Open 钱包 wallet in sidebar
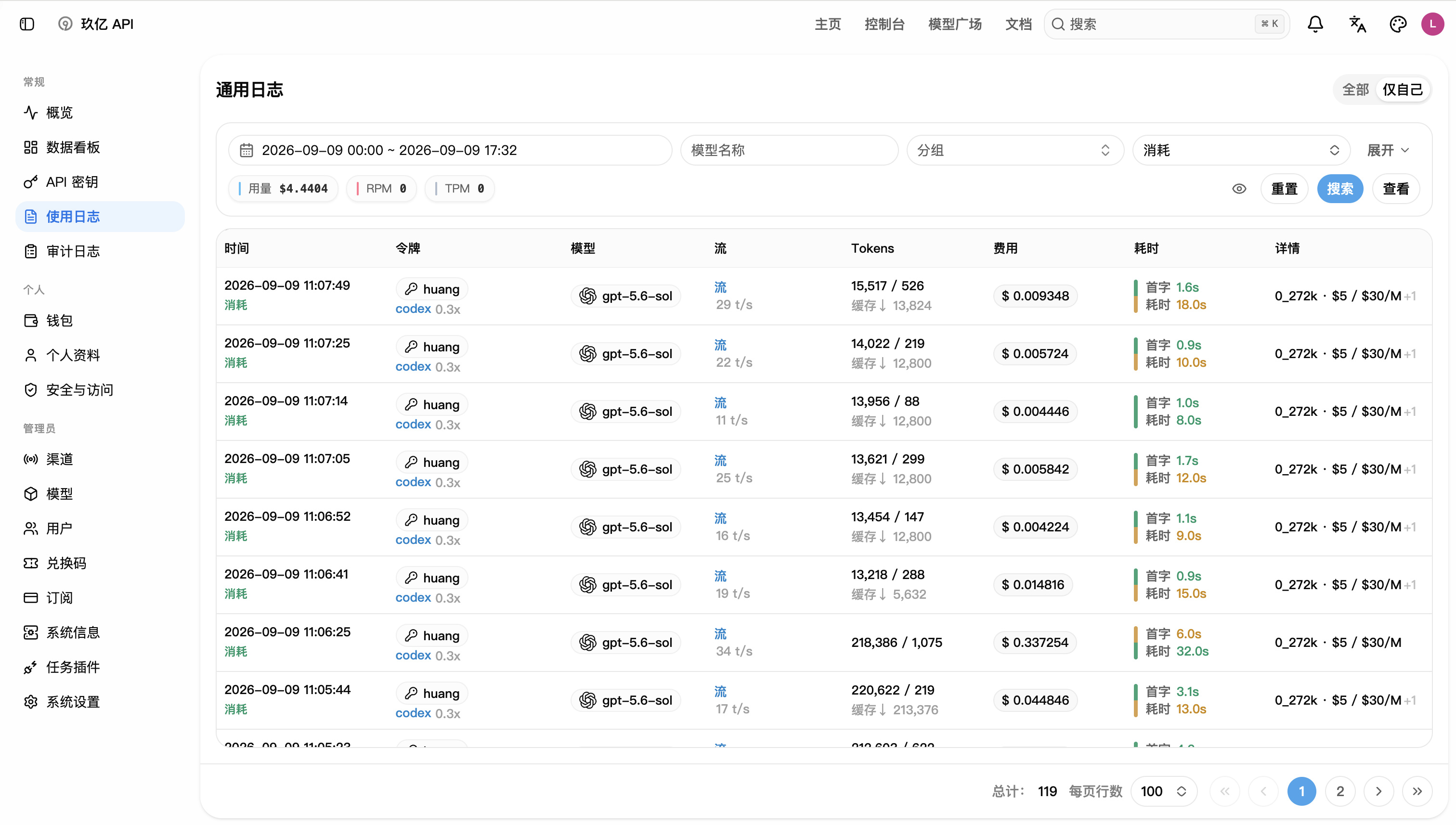The height and width of the screenshot is (825, 1456). [x=100, y=321]
